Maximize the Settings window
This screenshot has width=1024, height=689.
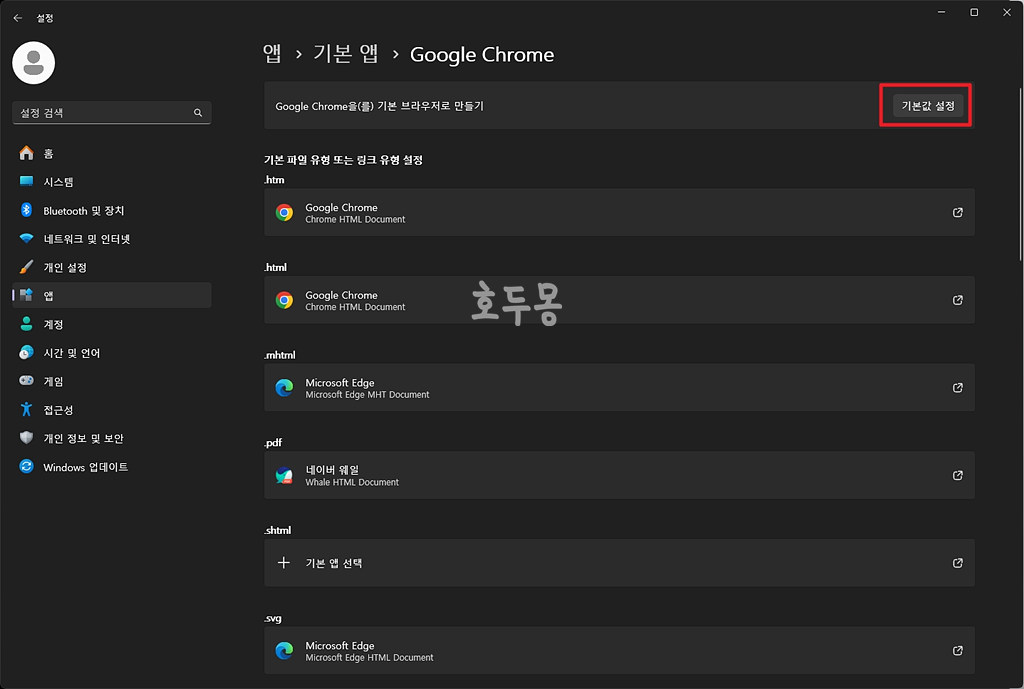pyautogui.click(x=974, y=12)
